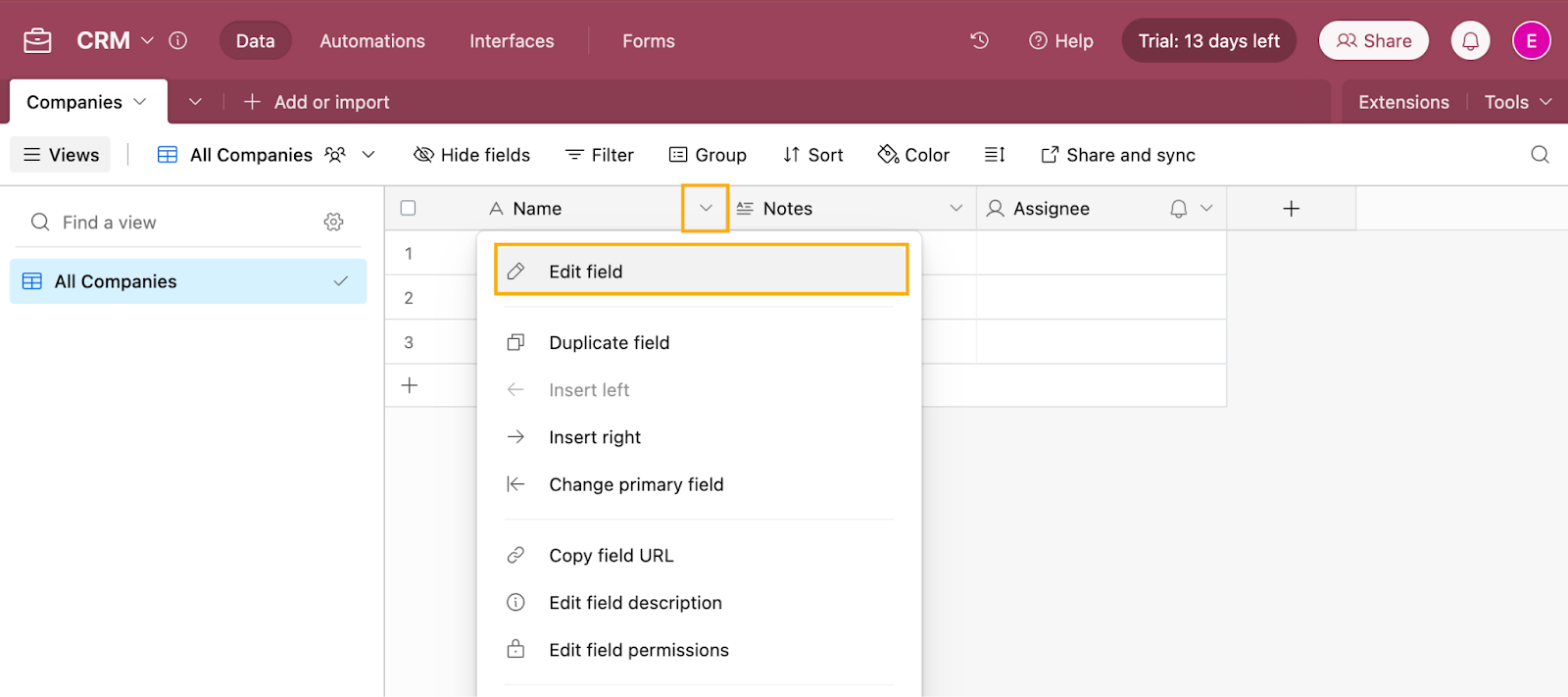Image resolution: width=1568 pixels, height=697 pixels.
Task: Tick the select-all rows checkbox in header
Action: click(409, 208)
